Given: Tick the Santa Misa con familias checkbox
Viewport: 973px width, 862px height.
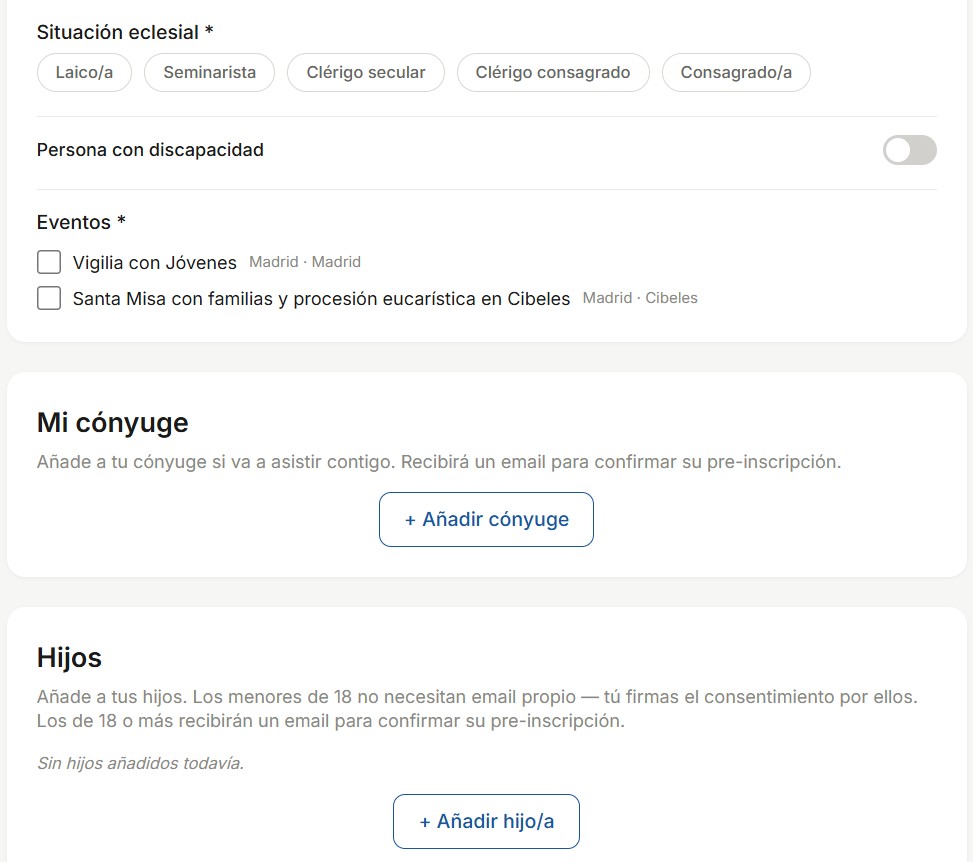Looking at the screenshot, I should [x=49, y=298].
